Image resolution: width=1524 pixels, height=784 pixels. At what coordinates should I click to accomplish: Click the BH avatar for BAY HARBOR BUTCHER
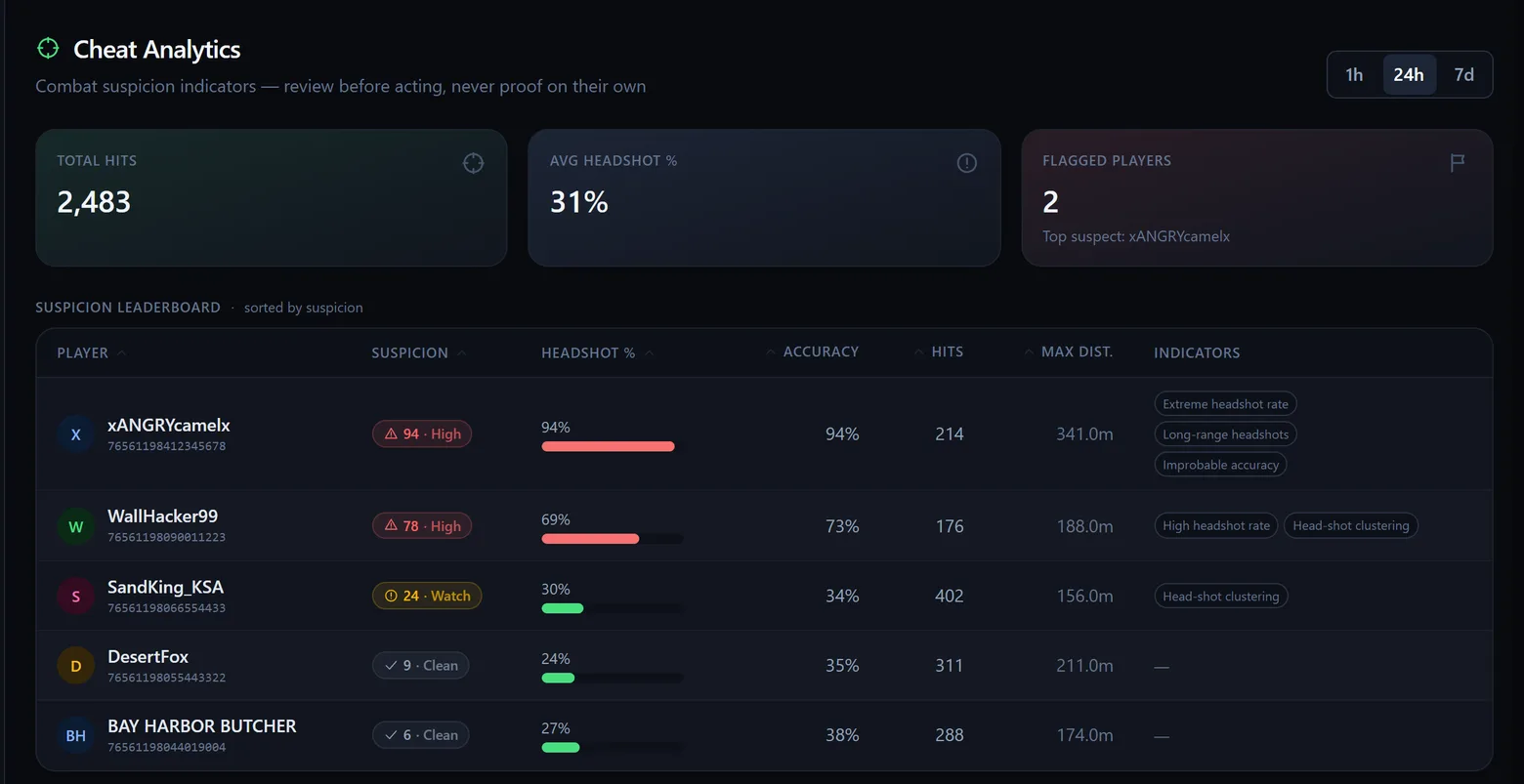[x=76, y=735]
